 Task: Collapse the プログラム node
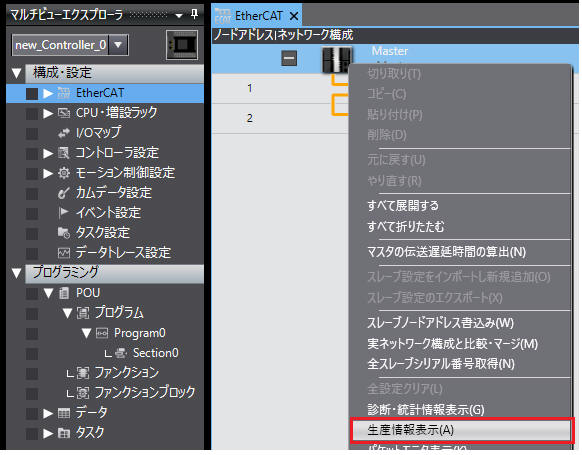[67, 313]
